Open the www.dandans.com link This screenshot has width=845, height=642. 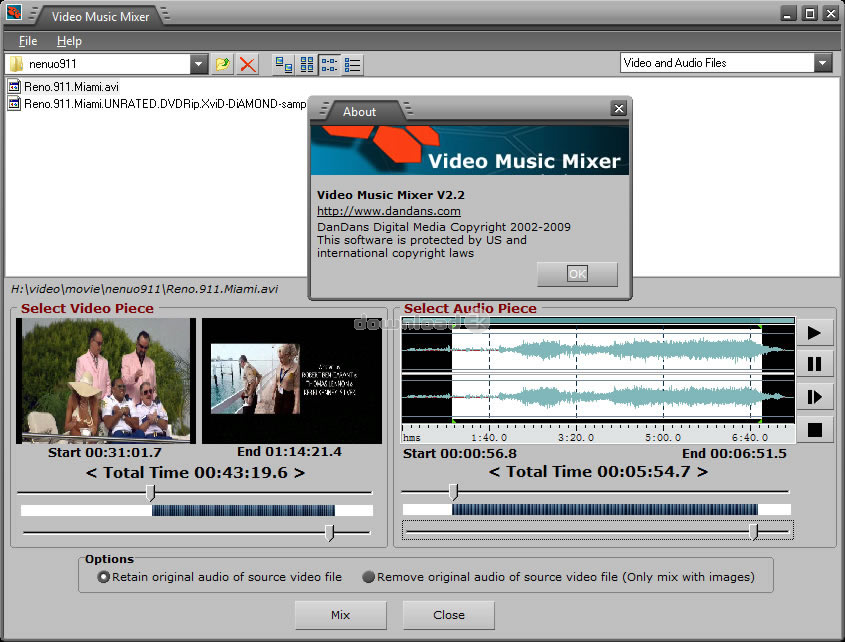pyautogui.click(x=389, y=211)
